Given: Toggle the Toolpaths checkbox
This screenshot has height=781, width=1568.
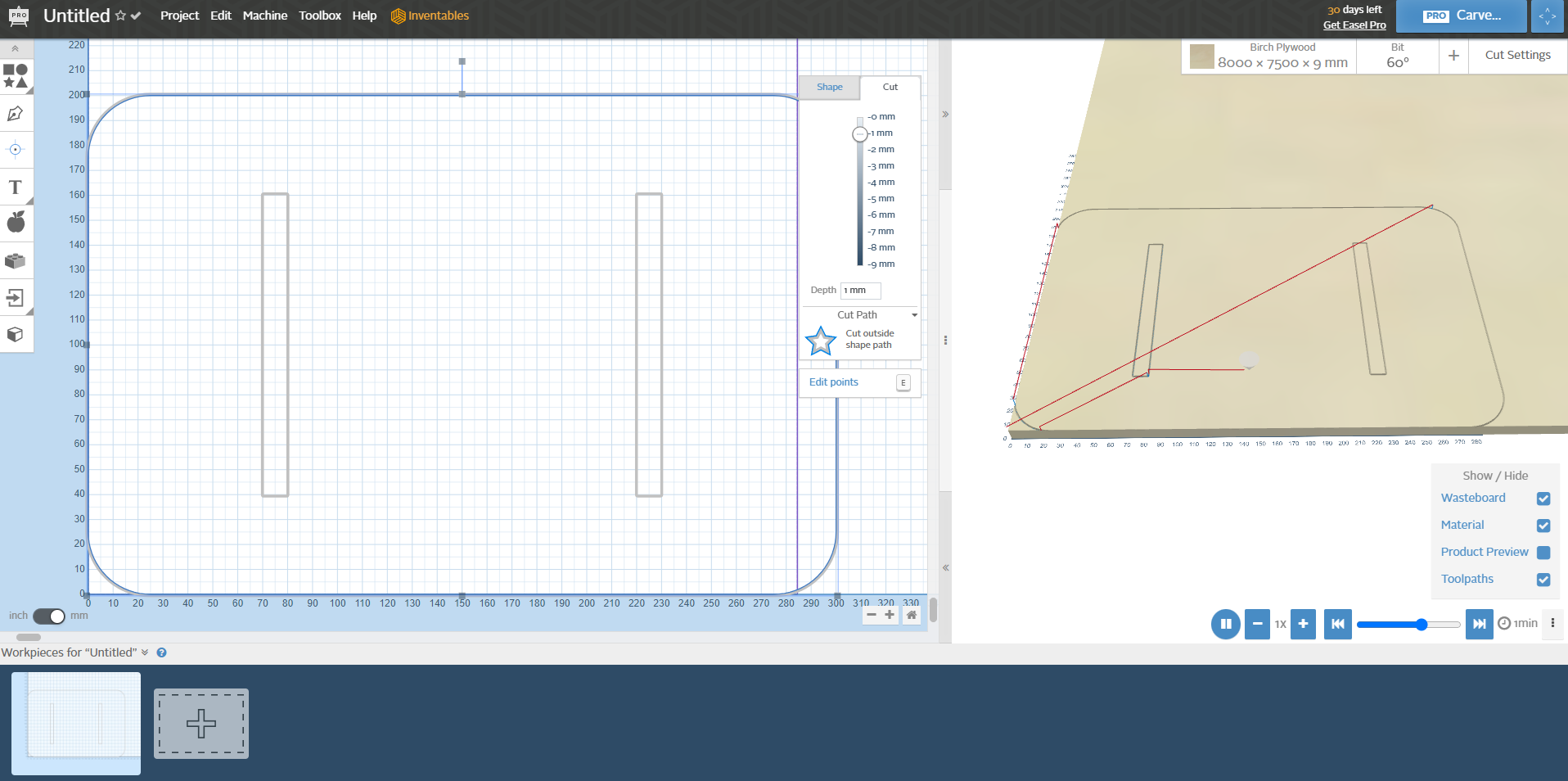Looking at the screenshot, I should tap(1543, 580).
